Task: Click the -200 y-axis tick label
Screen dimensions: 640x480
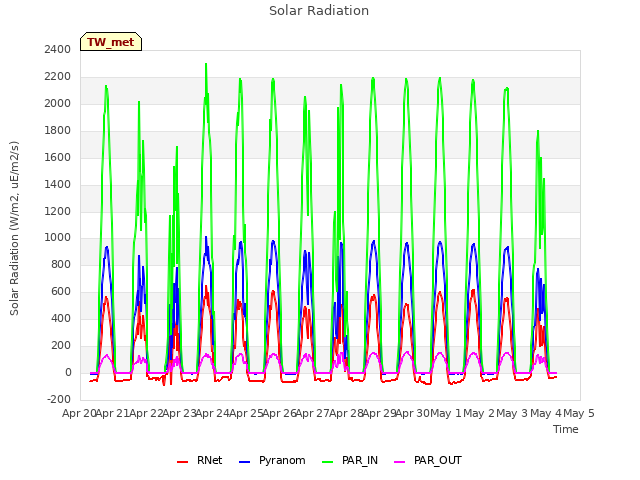Action: [59, 399]
